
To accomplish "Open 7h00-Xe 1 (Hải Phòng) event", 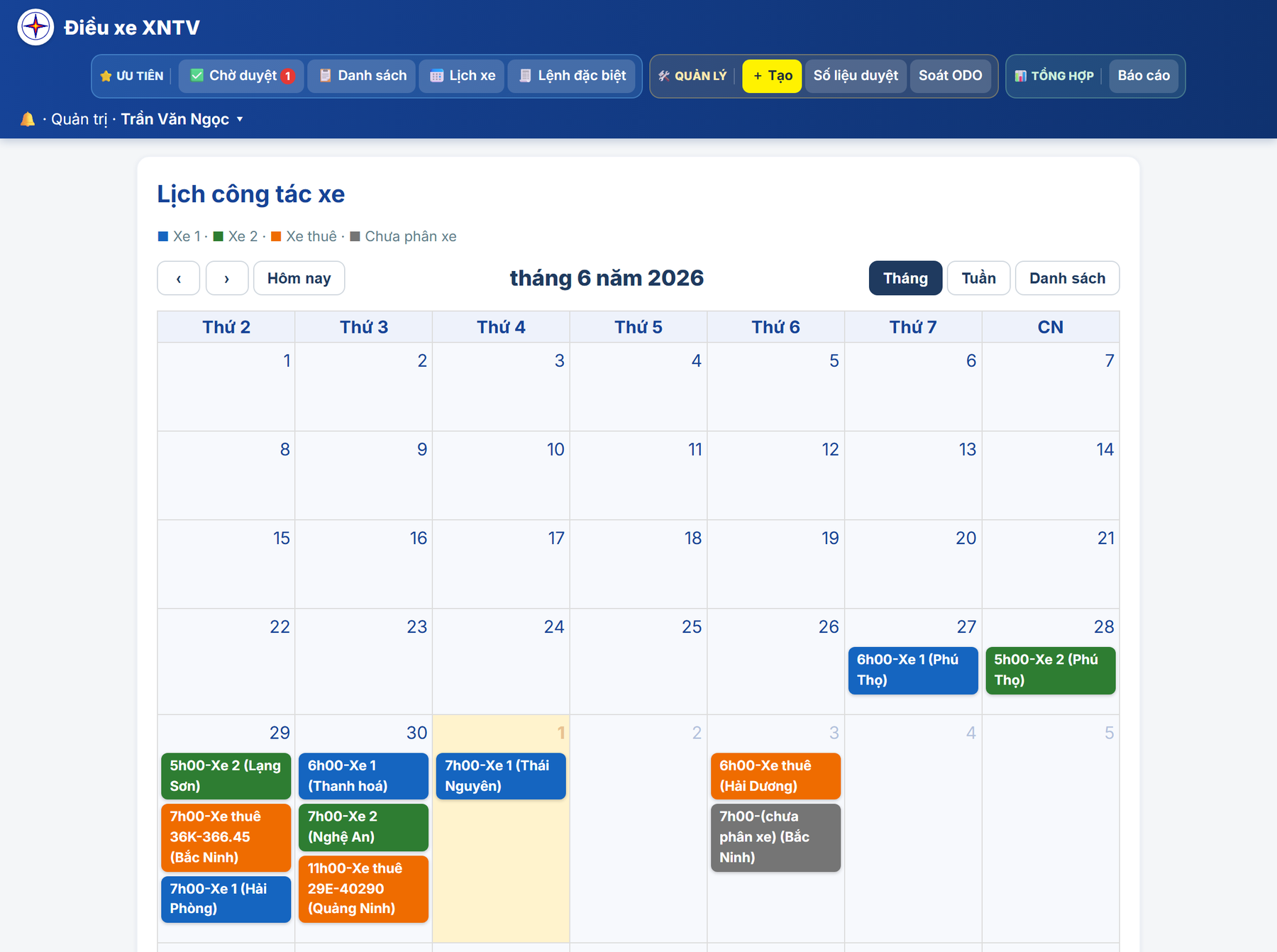I will 226,899.
